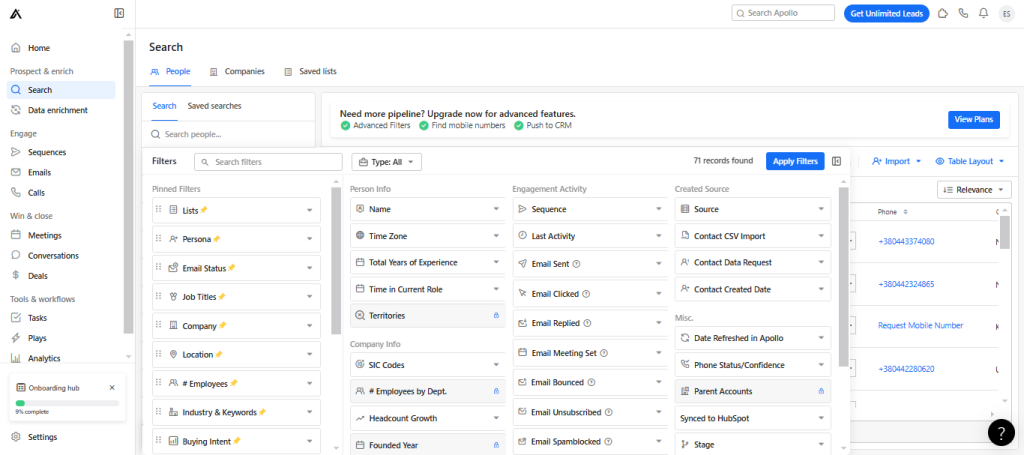Screen dimensions: 1024x455
Task: Click the pinned filters panel scrollbar
Action: (x=336, y=261)
